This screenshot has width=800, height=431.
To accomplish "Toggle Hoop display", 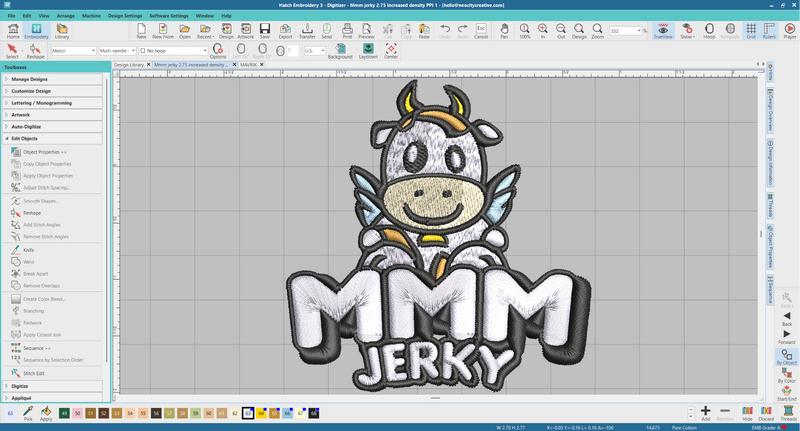I will tap(709, 31).
